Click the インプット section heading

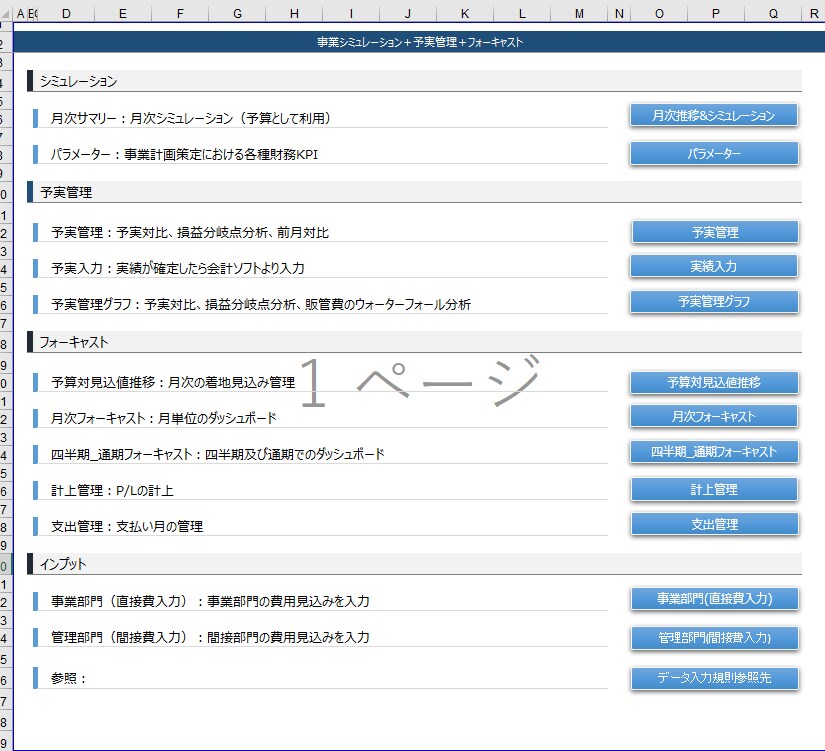pos(63,564)
